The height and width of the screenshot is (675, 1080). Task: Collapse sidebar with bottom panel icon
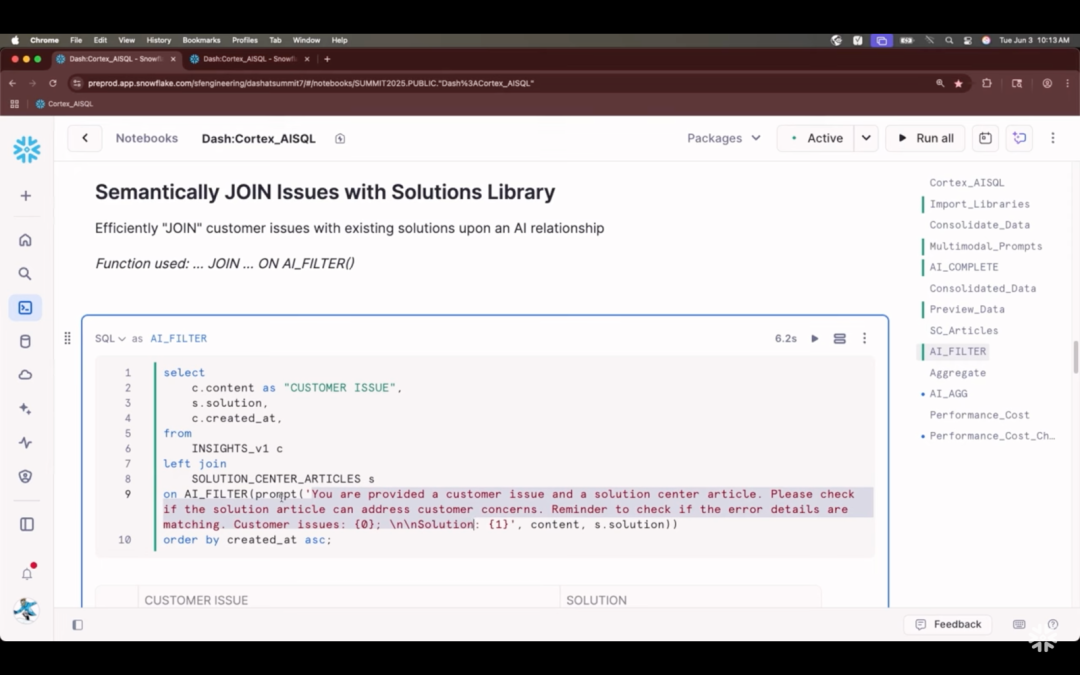click(77, 625)
